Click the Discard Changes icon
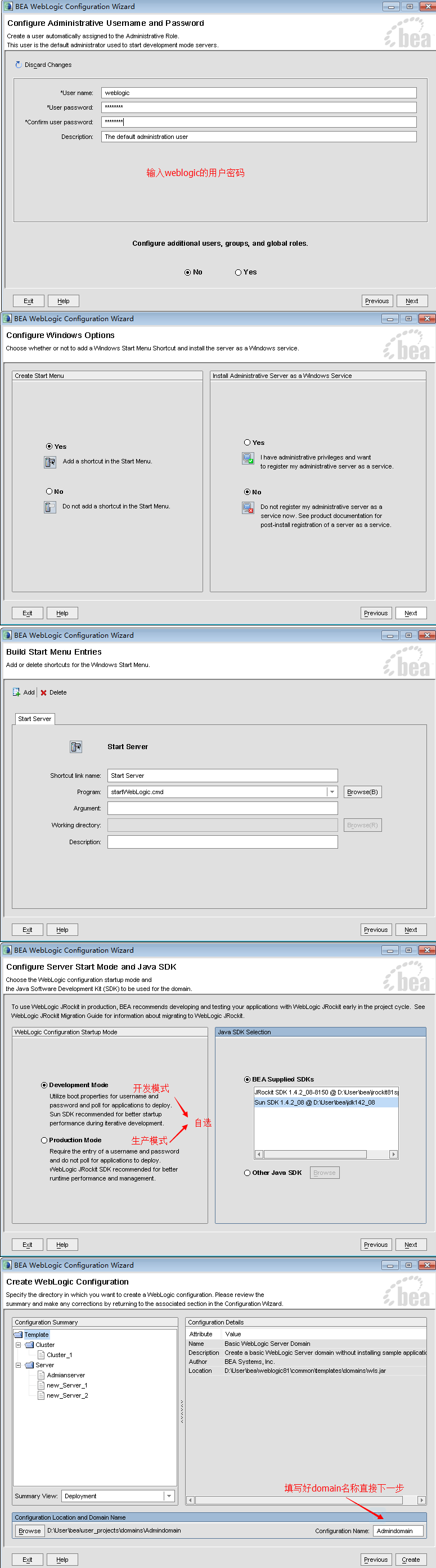 coord(18,65)
